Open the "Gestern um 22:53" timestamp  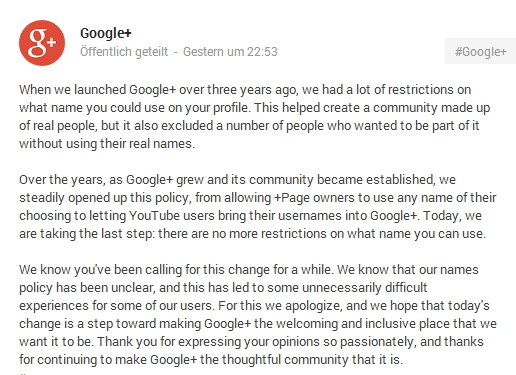pyautogui.click(x=230, y=52)
